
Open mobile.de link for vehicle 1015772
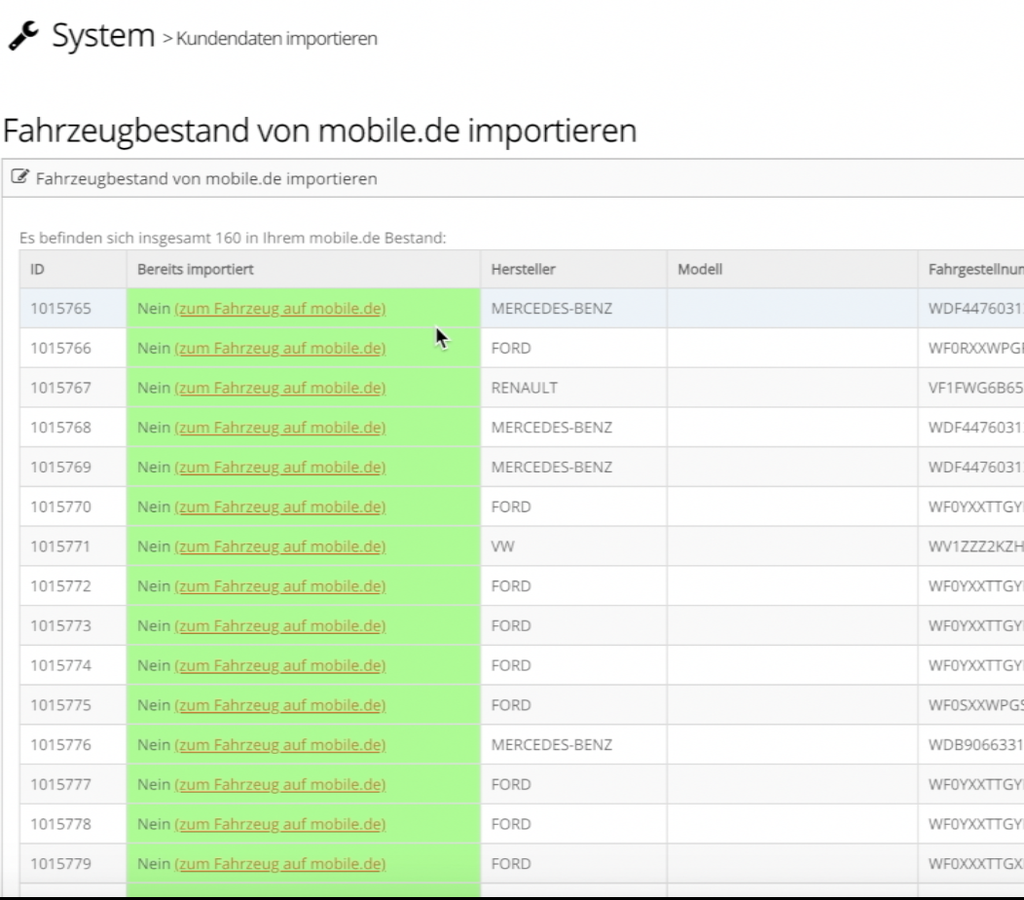(280, 586)
